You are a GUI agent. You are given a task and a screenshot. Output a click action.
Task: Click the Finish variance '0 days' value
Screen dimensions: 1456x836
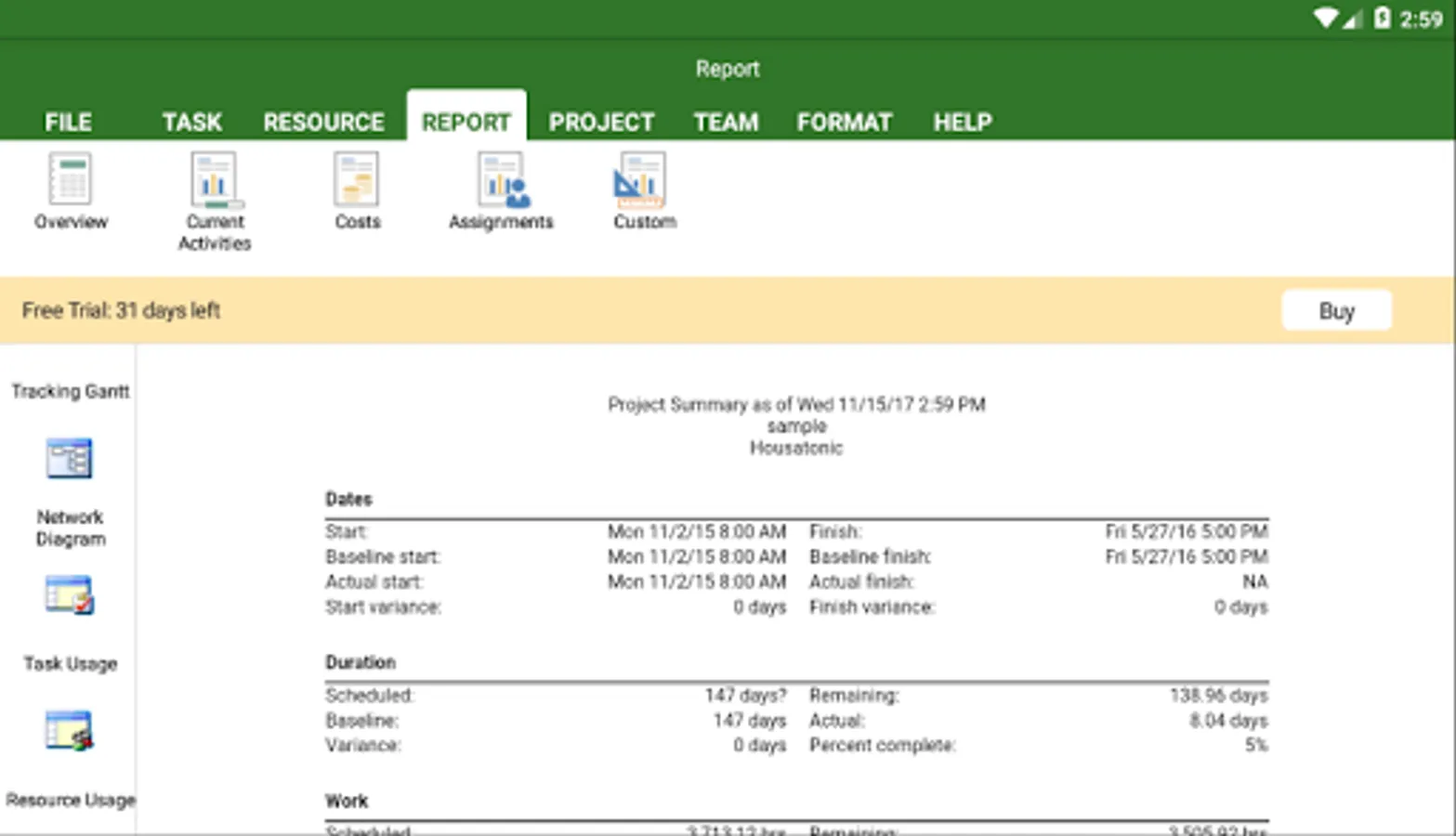[1241, 607]
